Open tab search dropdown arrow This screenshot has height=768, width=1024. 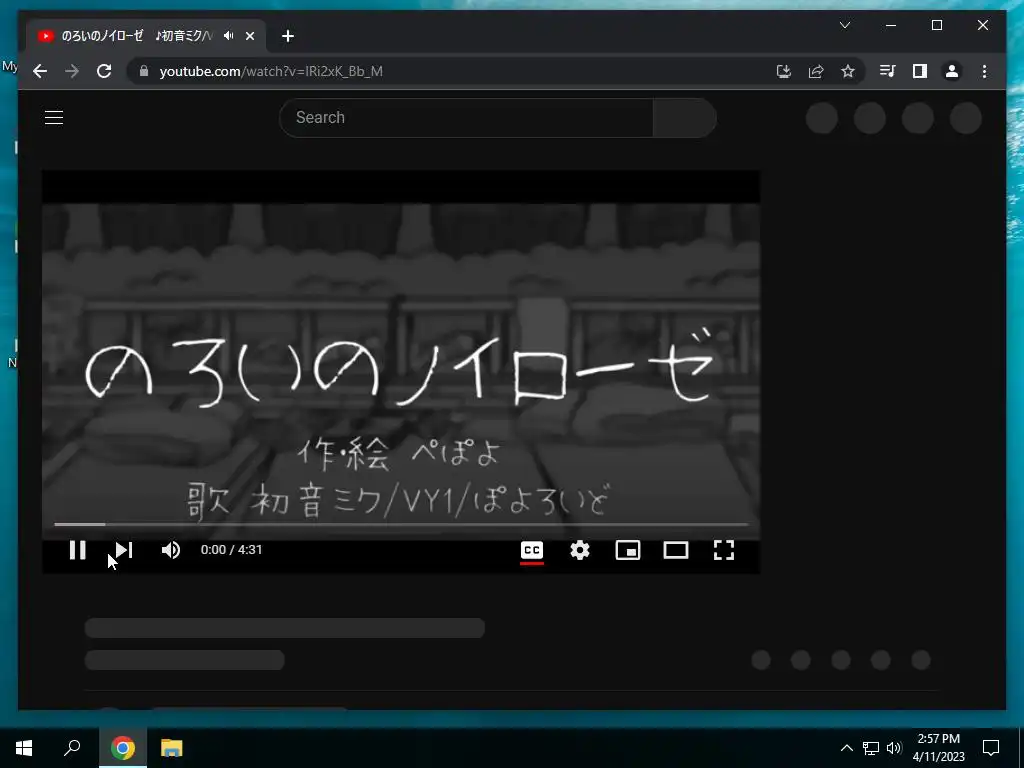(845, 25)
